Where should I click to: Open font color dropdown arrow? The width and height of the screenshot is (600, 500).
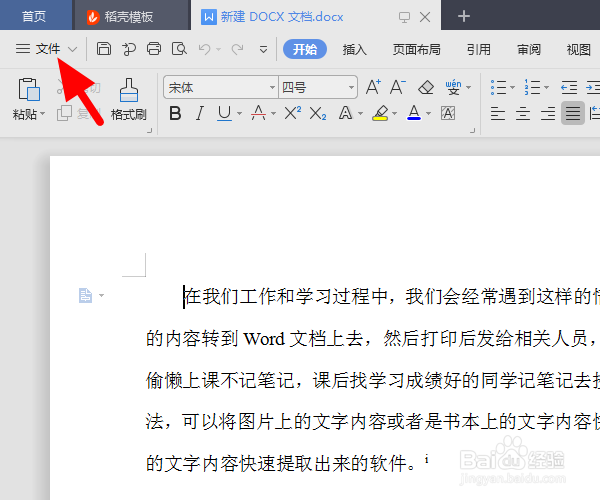pos(429,114)
